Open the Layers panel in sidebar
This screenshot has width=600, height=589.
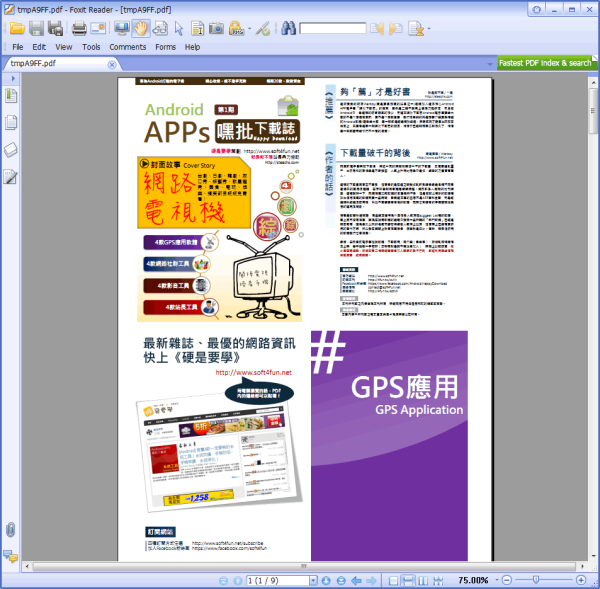point(11,150)
